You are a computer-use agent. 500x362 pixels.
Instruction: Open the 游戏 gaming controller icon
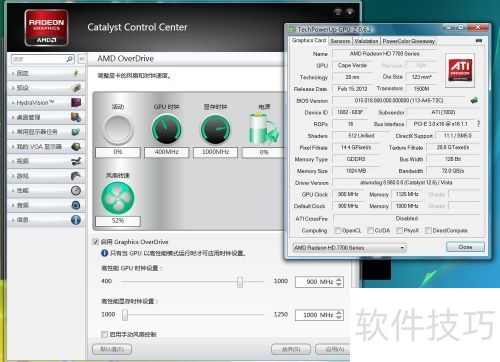(x=76, y=176)
